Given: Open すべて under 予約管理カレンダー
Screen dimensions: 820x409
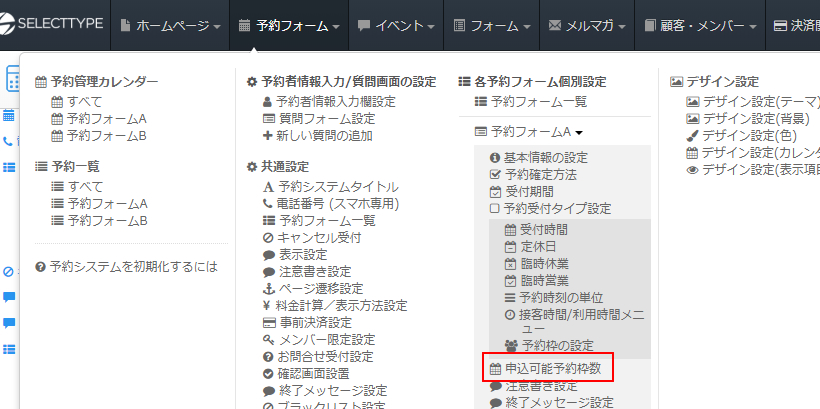Looking at the screenshot, I should [x=77, y=102].
